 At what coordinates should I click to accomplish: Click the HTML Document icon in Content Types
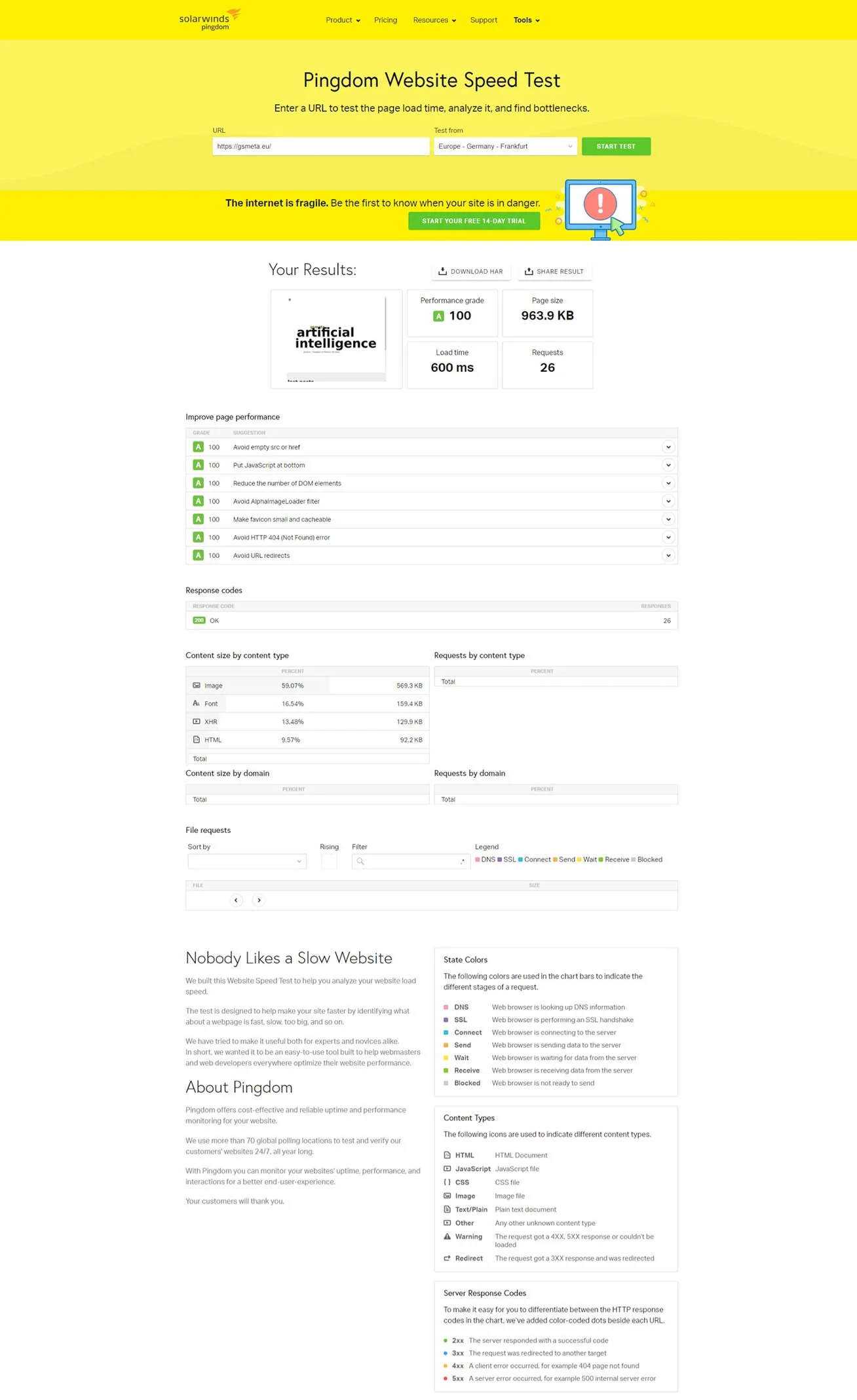point(448,1155)
